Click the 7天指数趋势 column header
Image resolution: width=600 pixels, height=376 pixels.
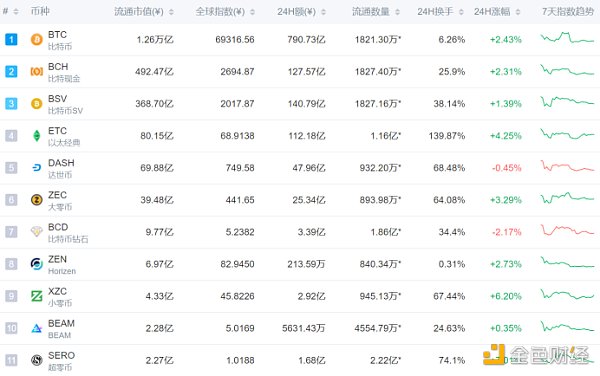(568, 11)
